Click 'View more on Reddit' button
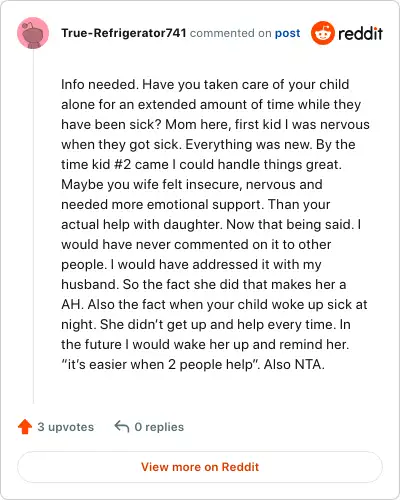This screenshot has width=400, height=500. pyautogui.click(x=200, y=467)
